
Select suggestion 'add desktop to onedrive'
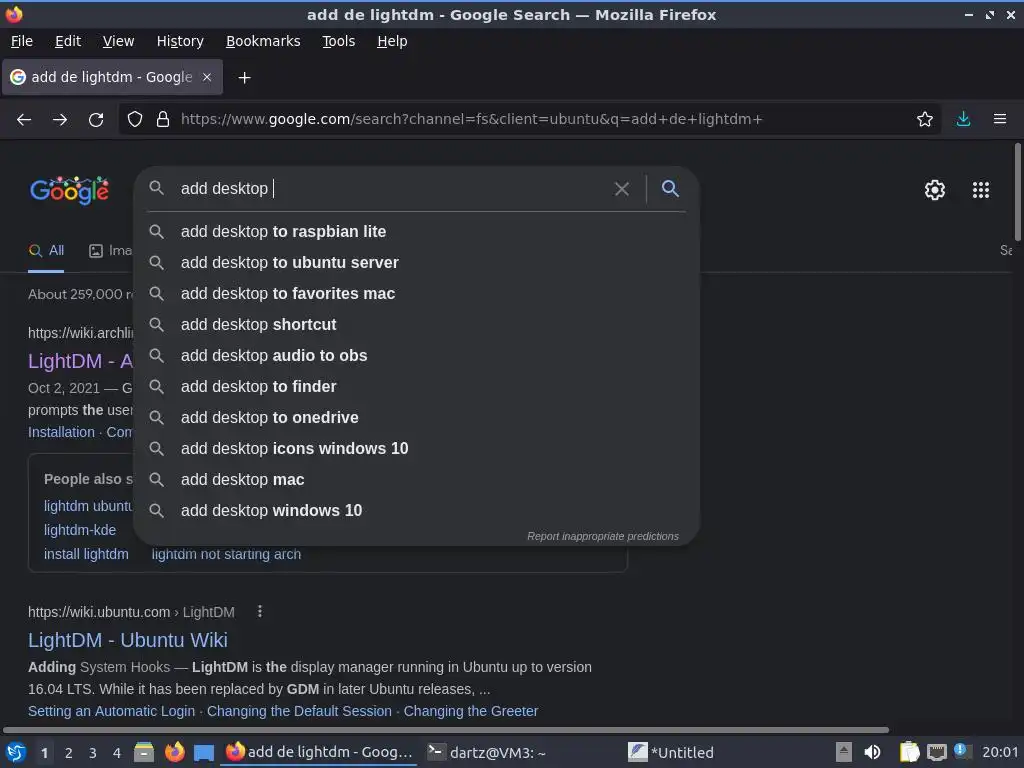click(x=417, y=417)
